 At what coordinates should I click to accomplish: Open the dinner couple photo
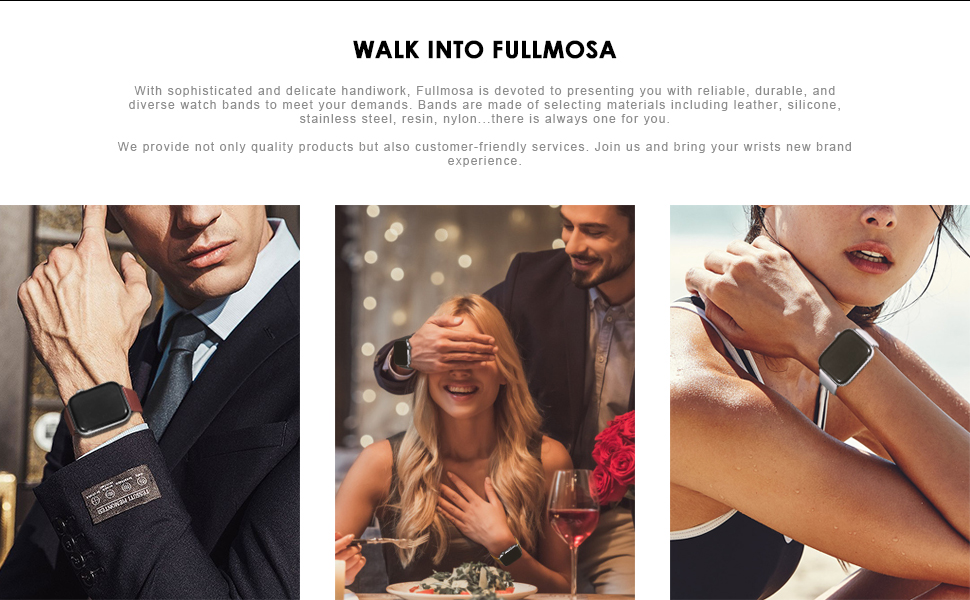click(485, 402)
